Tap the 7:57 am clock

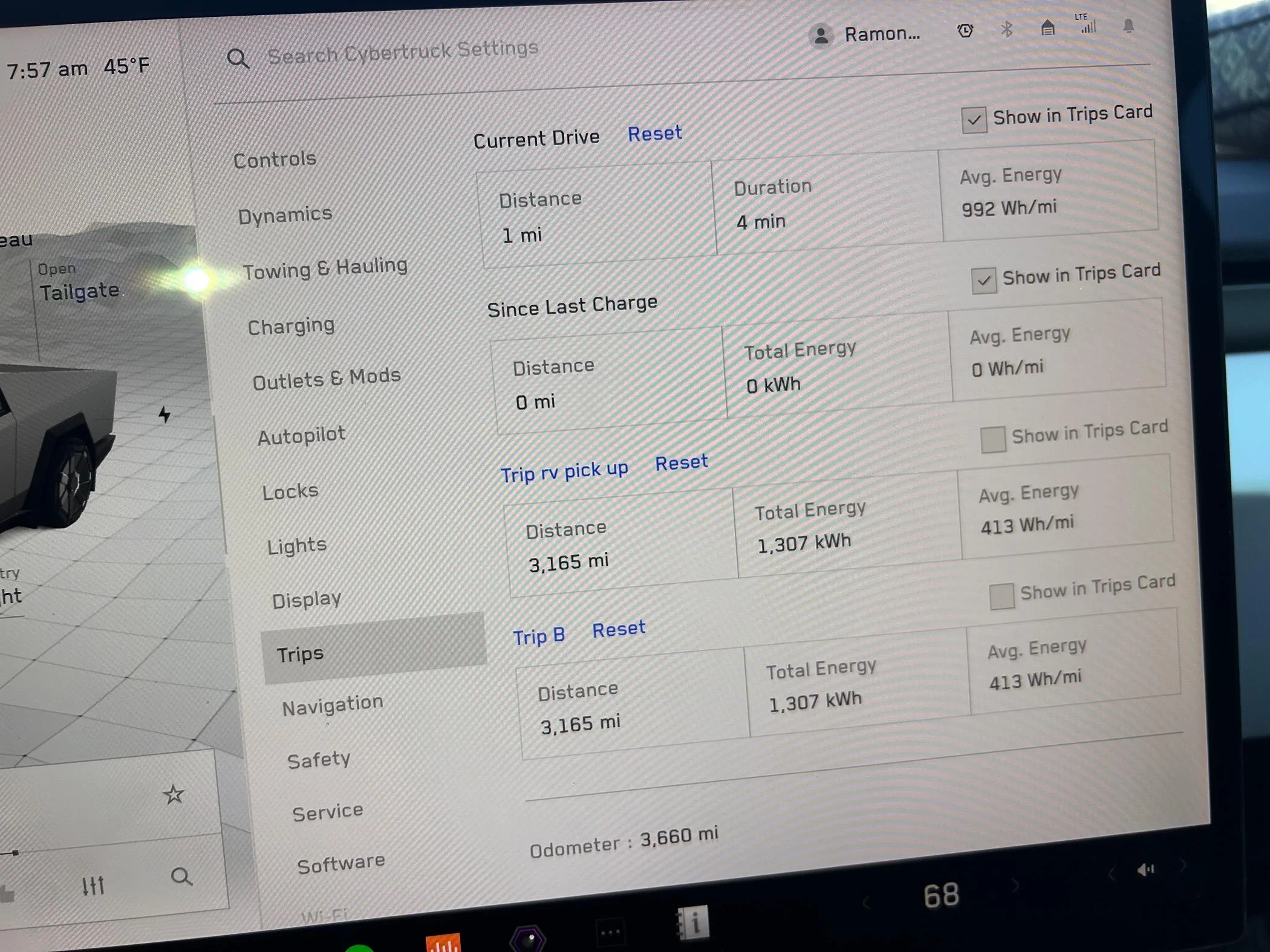point(47,70)
